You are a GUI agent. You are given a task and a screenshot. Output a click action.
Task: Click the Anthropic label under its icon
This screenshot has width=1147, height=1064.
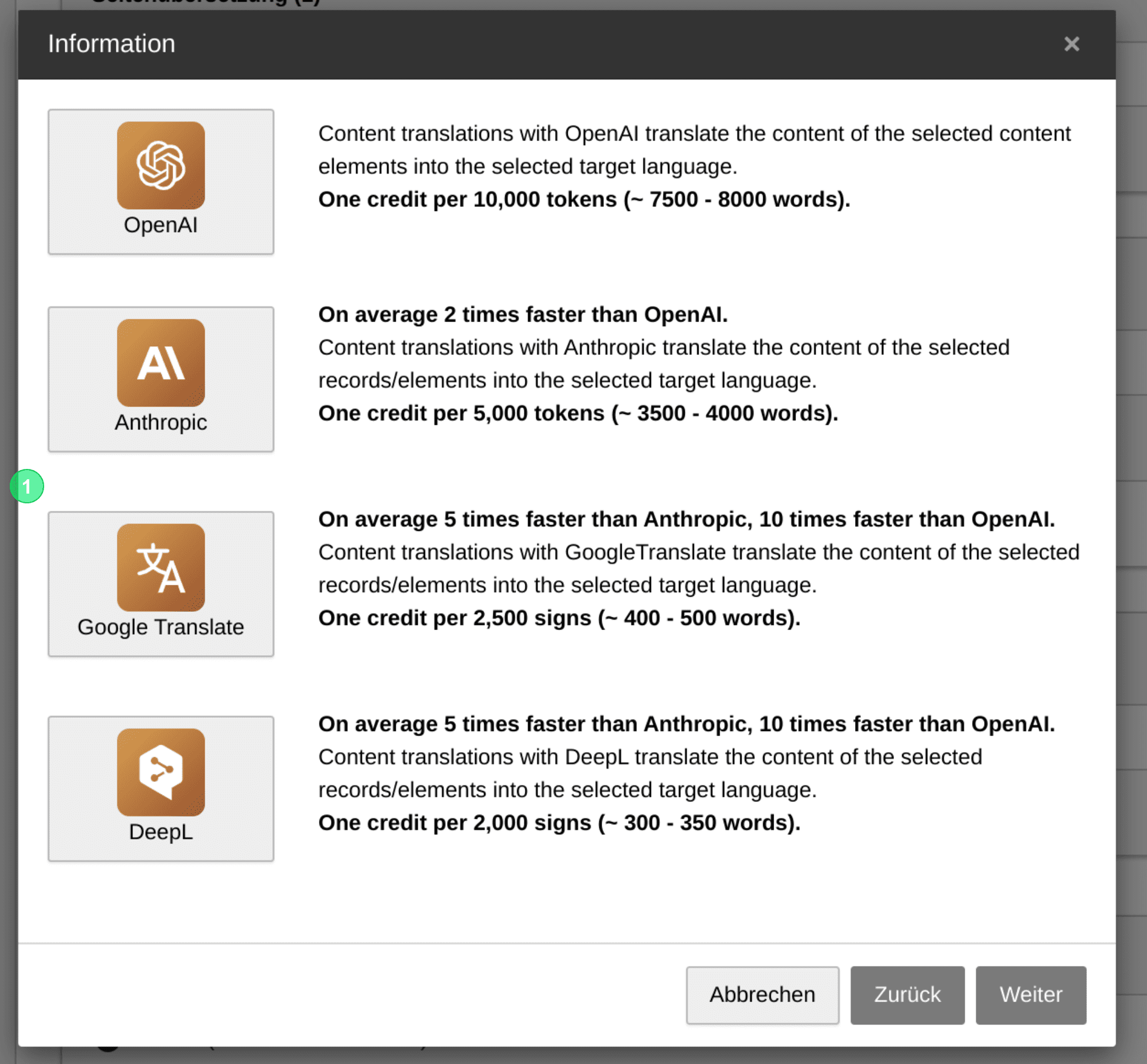tap(161, 423)
